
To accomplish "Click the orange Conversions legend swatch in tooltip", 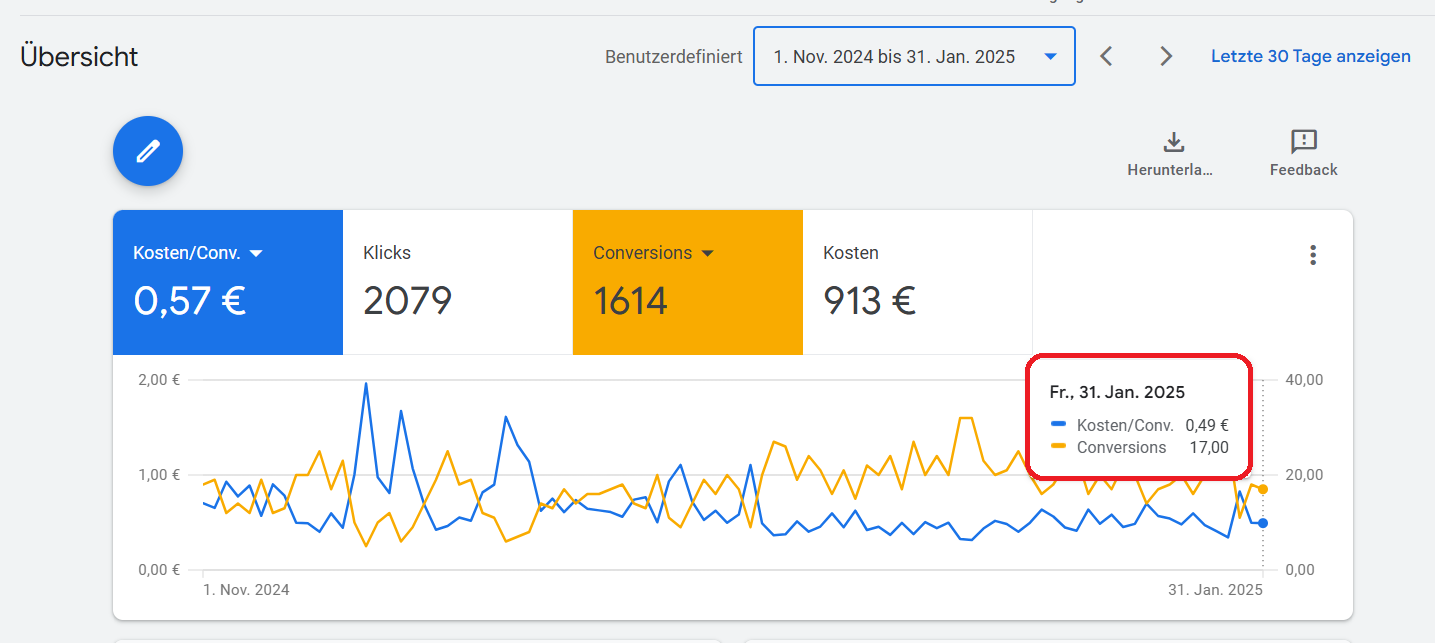I will [1059, 447].
